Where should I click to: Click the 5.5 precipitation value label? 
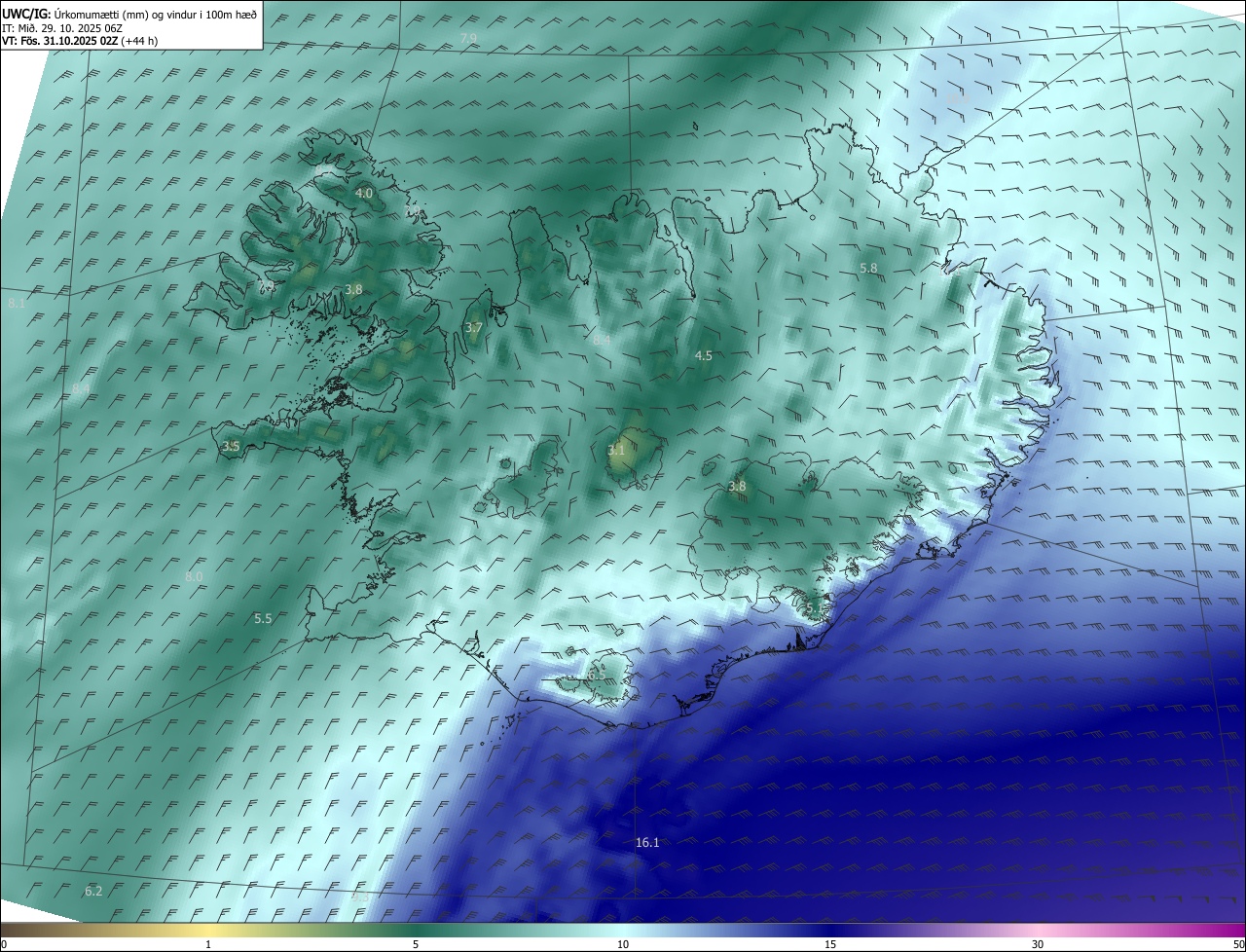(263, 618)
